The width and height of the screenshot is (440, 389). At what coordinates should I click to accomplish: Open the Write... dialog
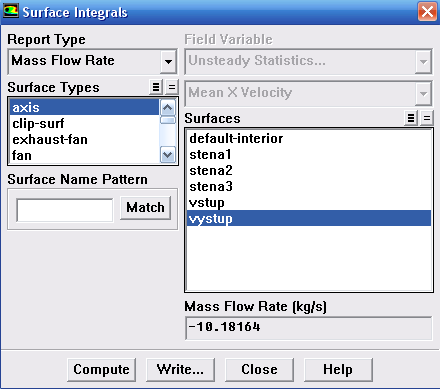180,370
